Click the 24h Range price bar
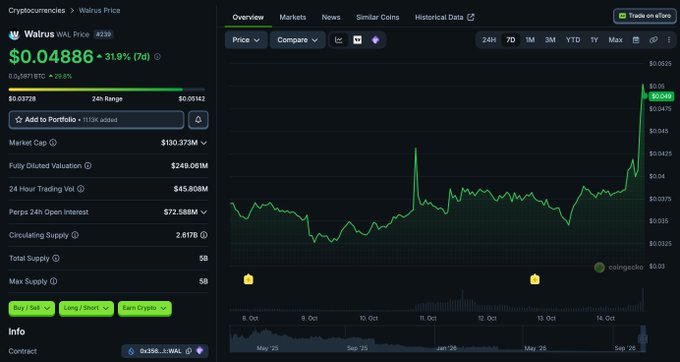Image resolution: width=680 pixels, height=362 pixels. [107, 89]
